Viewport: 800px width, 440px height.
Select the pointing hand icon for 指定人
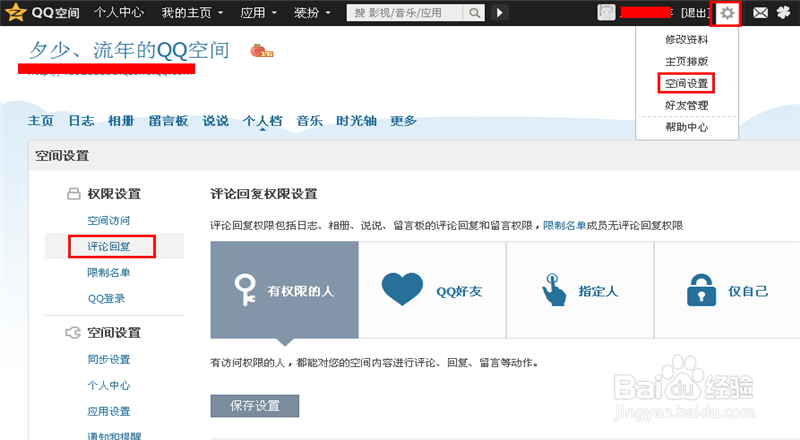554,290
